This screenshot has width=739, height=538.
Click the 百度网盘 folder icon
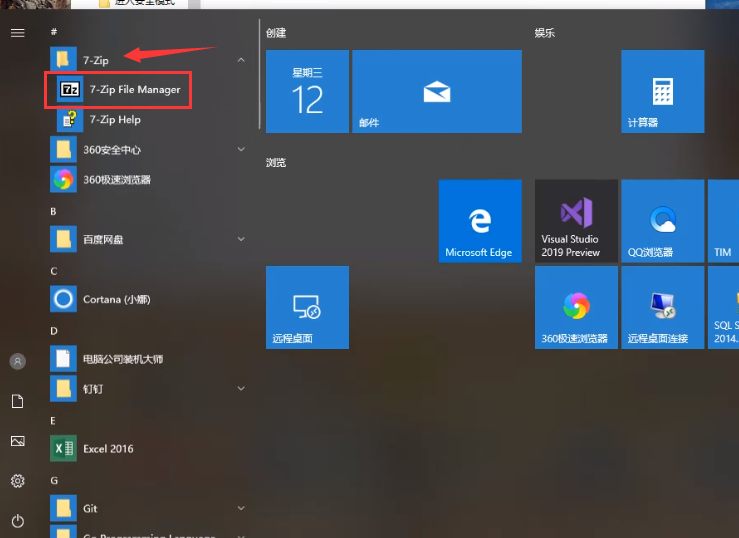[63, 239]
